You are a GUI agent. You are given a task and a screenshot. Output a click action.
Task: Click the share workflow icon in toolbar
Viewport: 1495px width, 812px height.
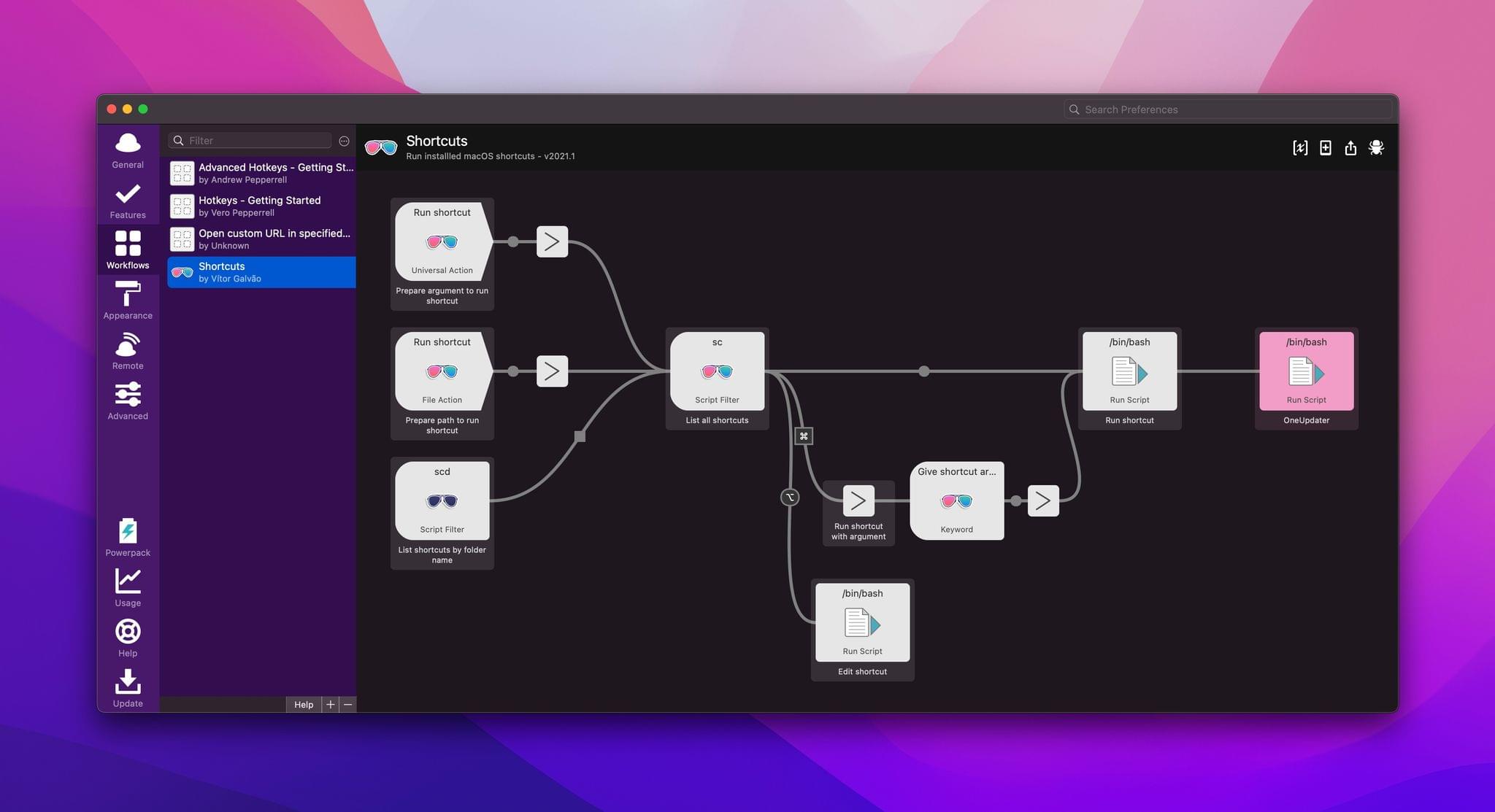click(1351, 147)
